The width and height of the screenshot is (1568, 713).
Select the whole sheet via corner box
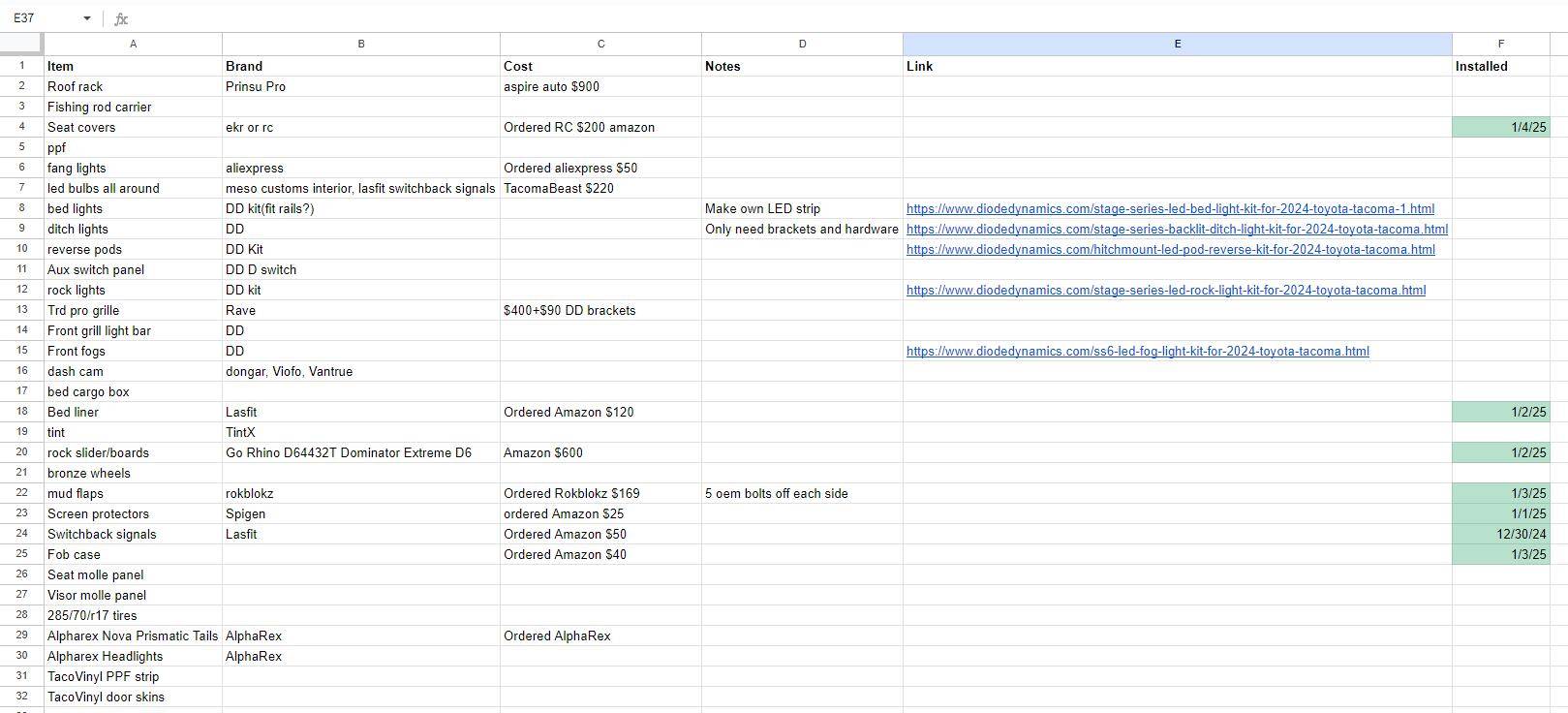point(21,44)
